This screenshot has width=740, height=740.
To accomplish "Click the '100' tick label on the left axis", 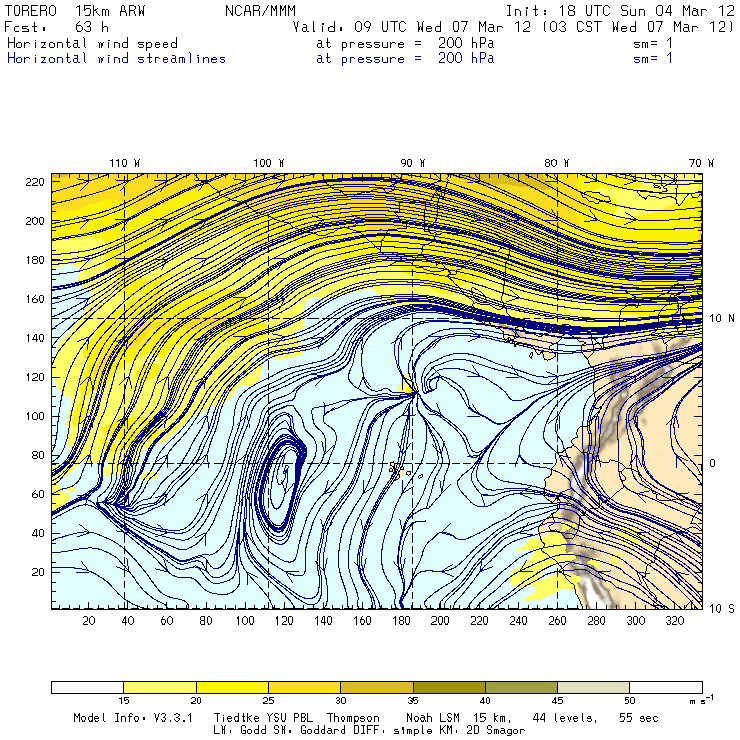I will point(35,416).
